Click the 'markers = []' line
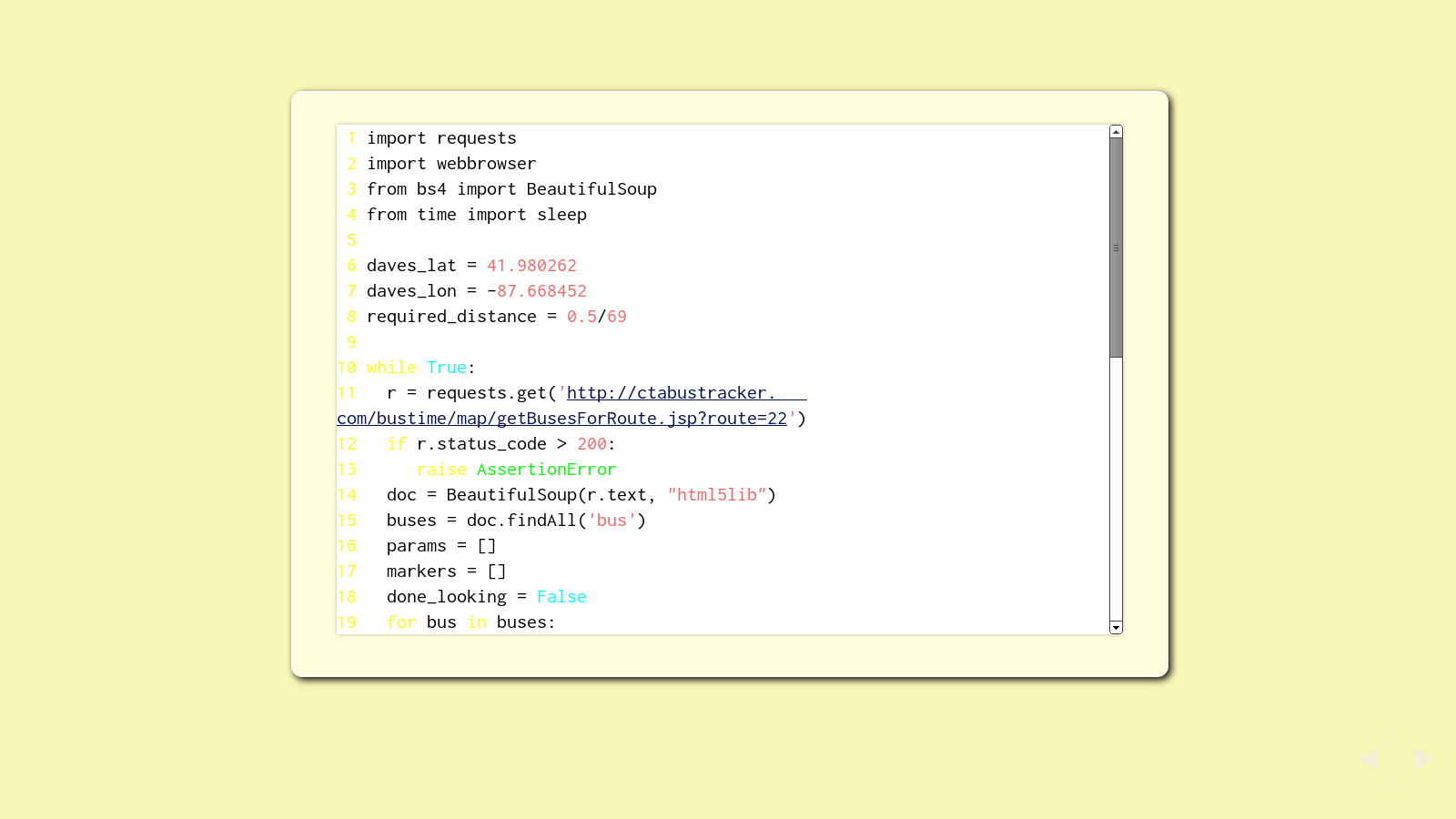The width and height of the screenshot is (1456, 819). point(446,571)
